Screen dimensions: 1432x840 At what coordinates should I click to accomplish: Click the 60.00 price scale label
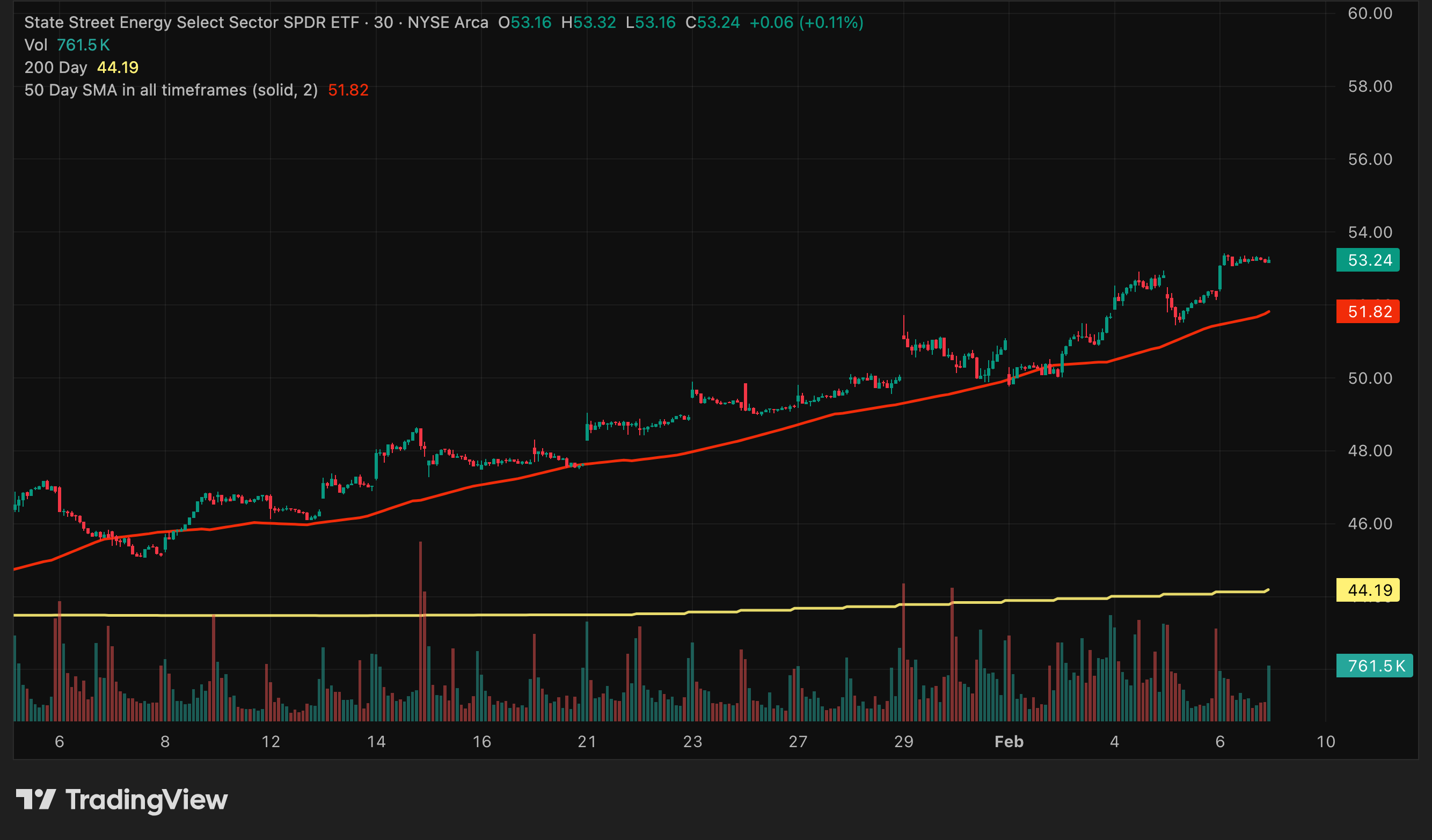click(x=1370, y=13)
